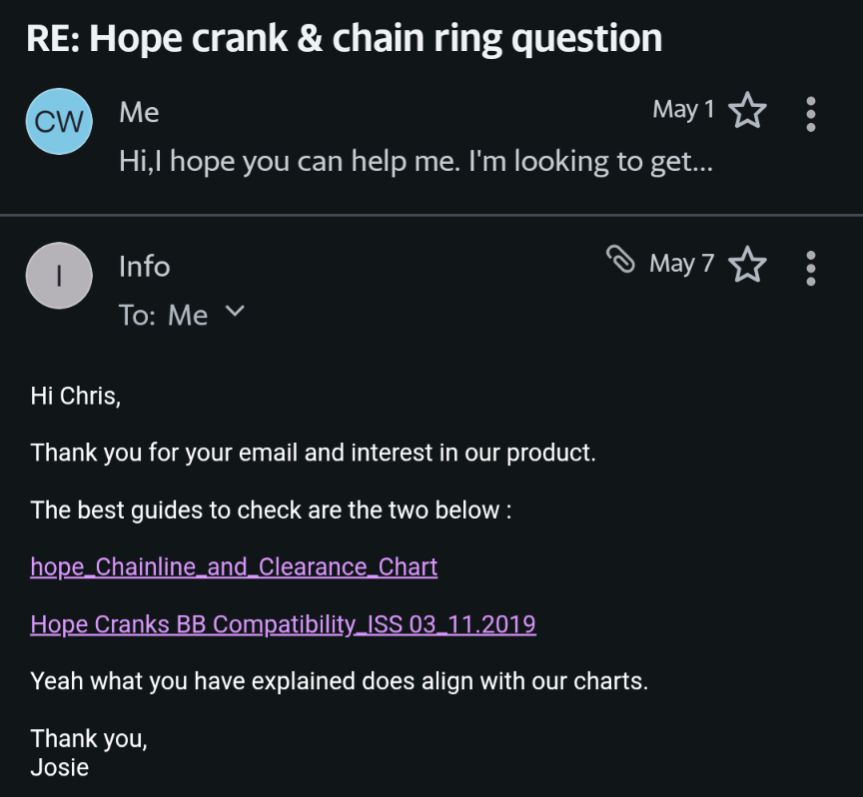Click the "Hi Chris," greeting line
Viewport: 863px width, 797px height.
pyautogui.click(x=76, y=396)
